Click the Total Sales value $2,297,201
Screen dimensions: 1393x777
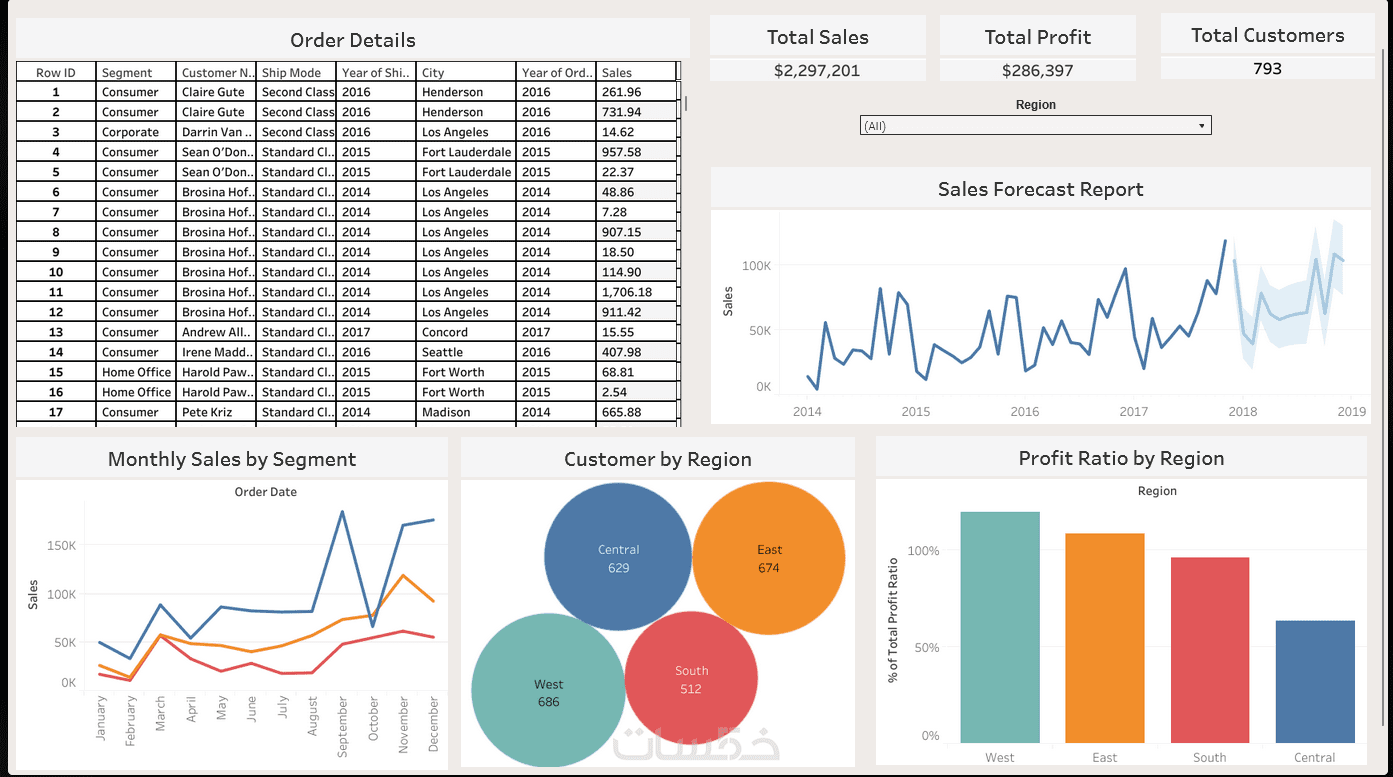817,70
